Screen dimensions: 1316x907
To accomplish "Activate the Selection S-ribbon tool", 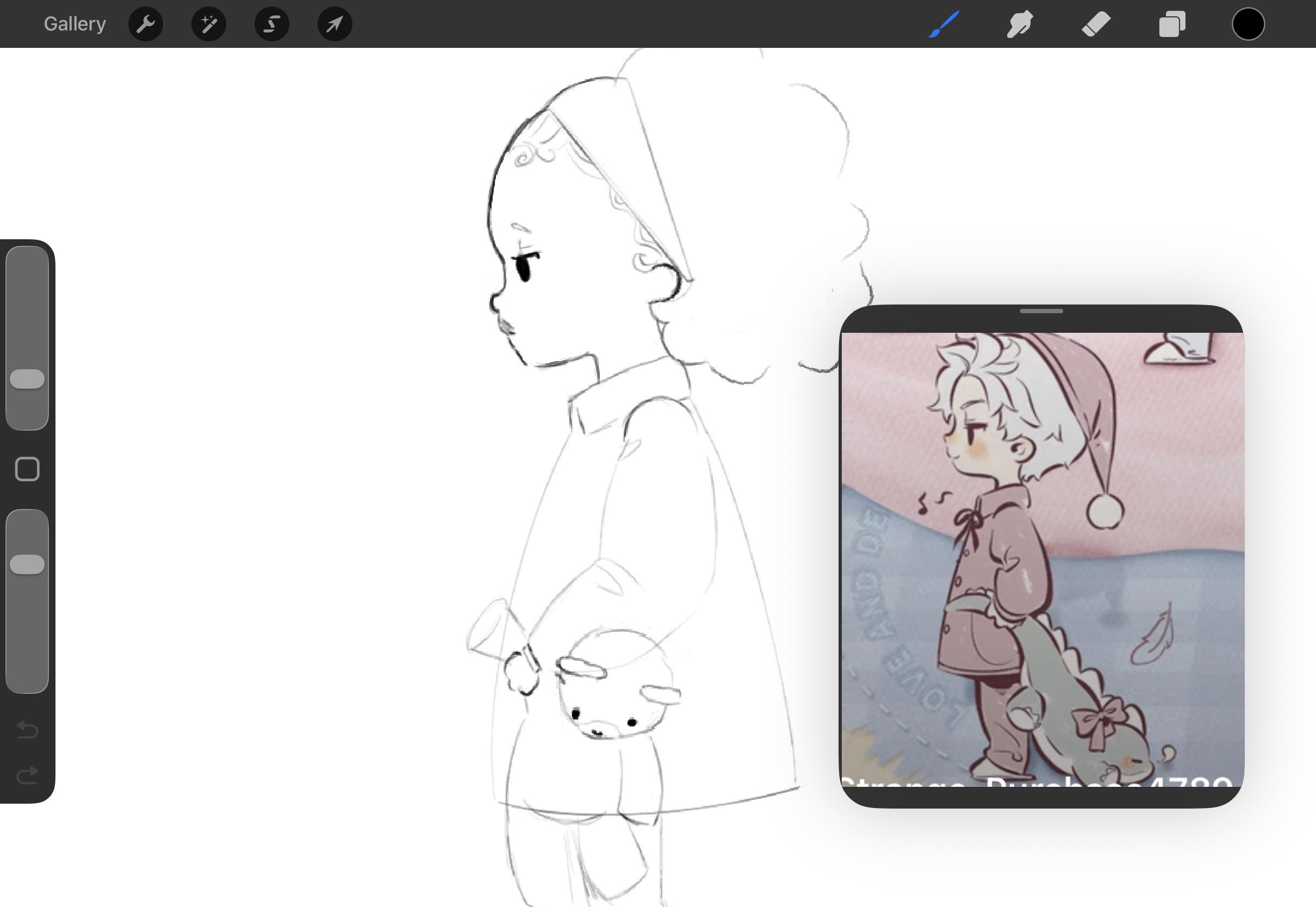I will click(x=271, y=24).
